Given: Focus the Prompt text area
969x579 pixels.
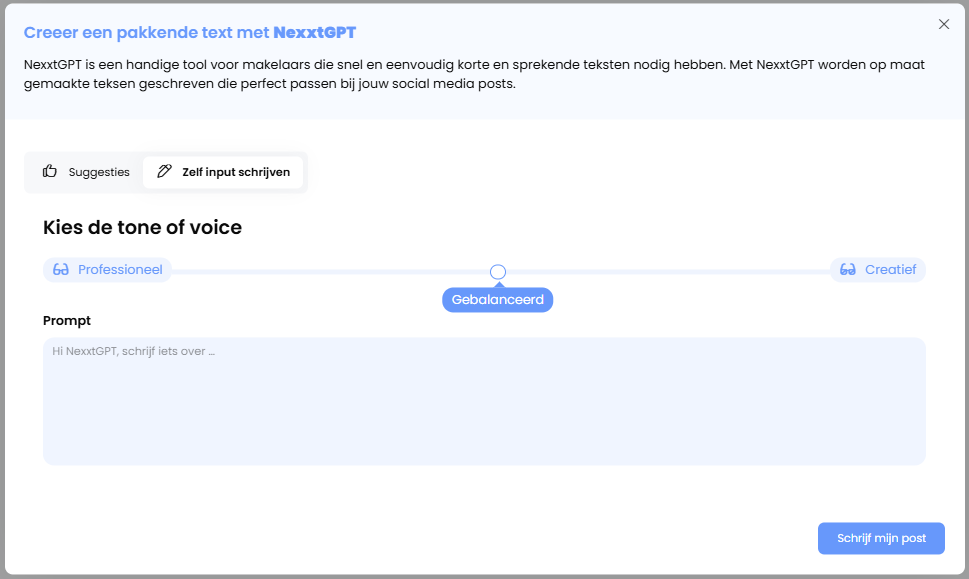Looking at the screenshot, I should coord(484,401).
